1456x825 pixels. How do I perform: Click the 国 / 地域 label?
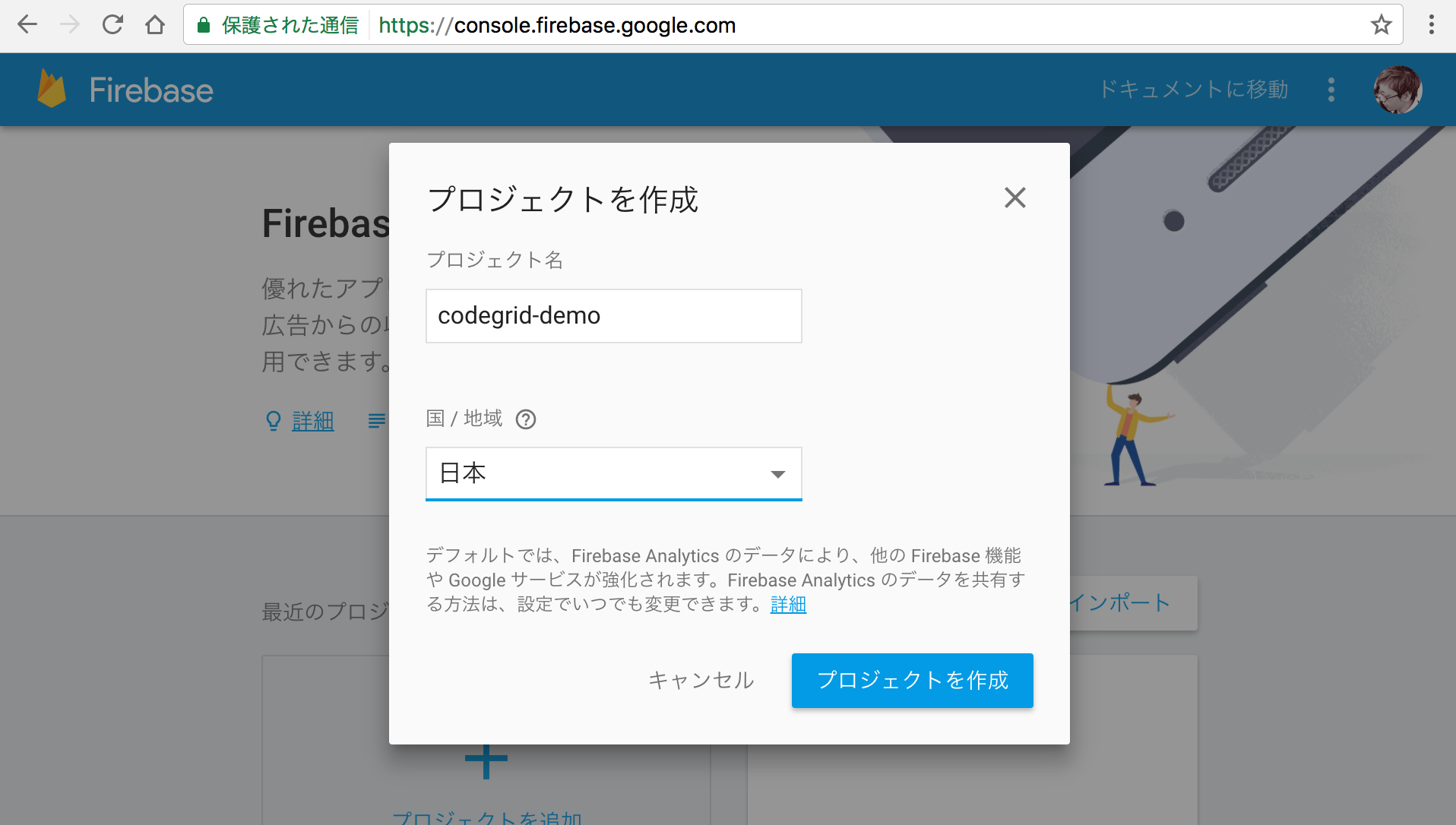click(x=464, y=419)
